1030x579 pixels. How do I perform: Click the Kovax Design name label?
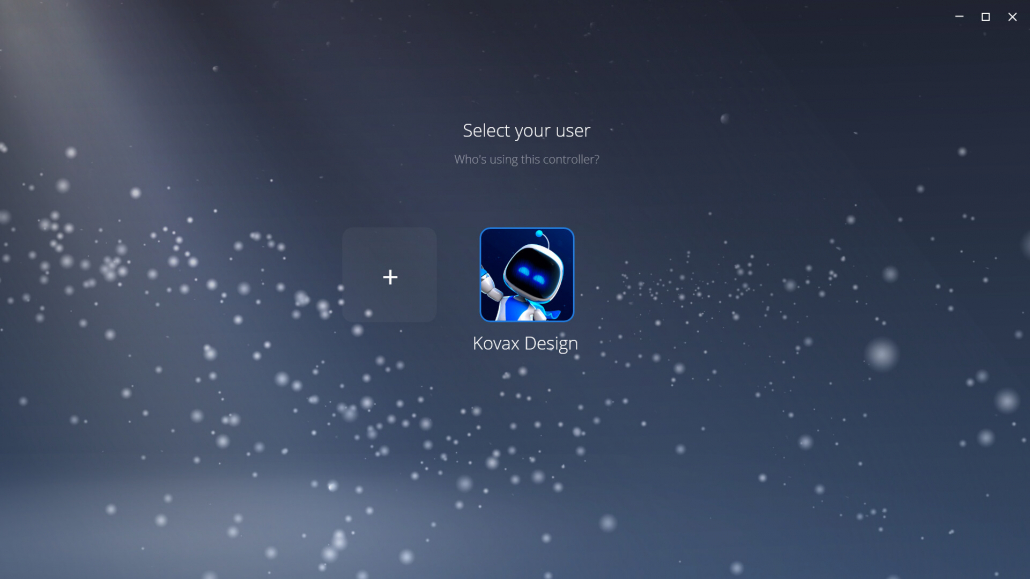tap(525, 343)
